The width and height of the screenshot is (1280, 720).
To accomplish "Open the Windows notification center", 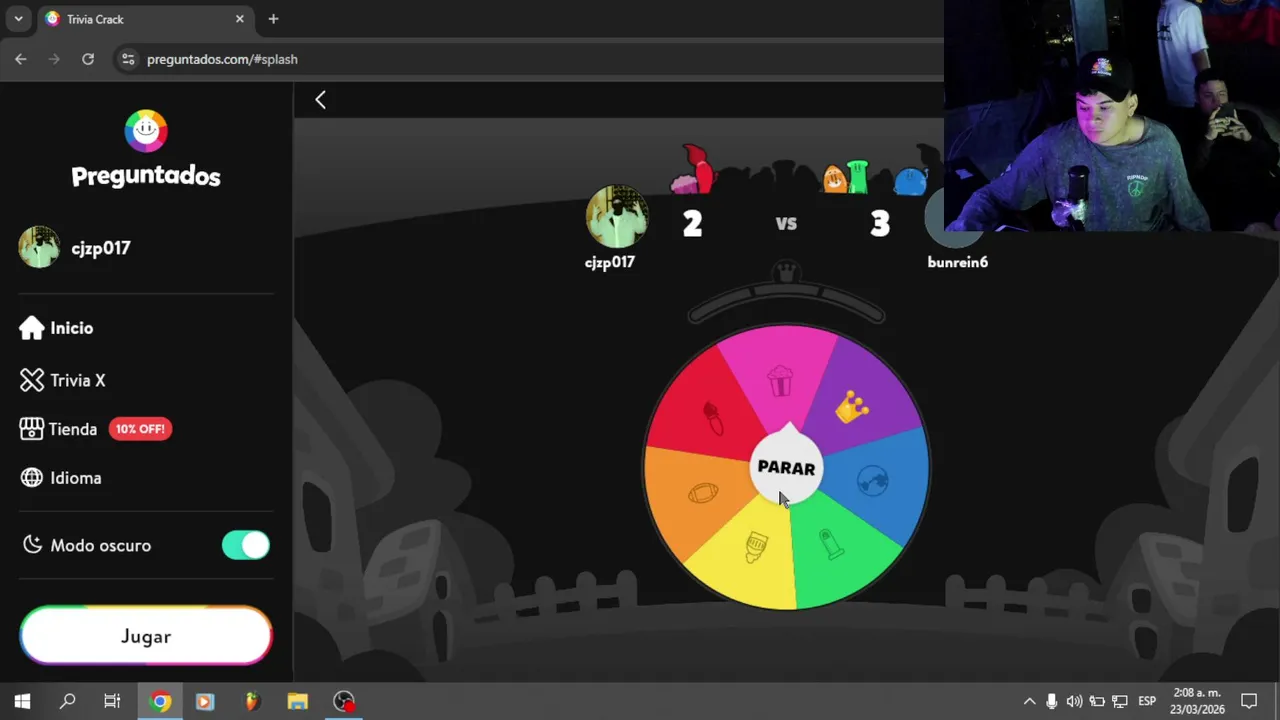I will coord(1249,701).
